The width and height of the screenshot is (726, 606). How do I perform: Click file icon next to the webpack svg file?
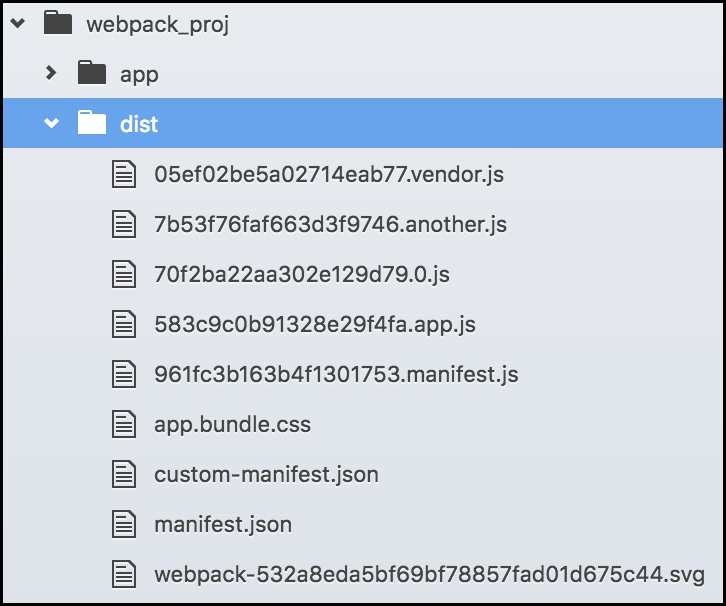(x=124, y=574)
